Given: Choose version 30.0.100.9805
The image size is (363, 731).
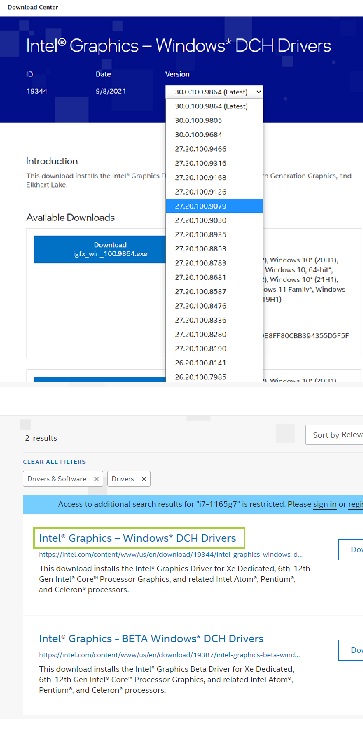Looking at the screenshot, I should point(214,120).
